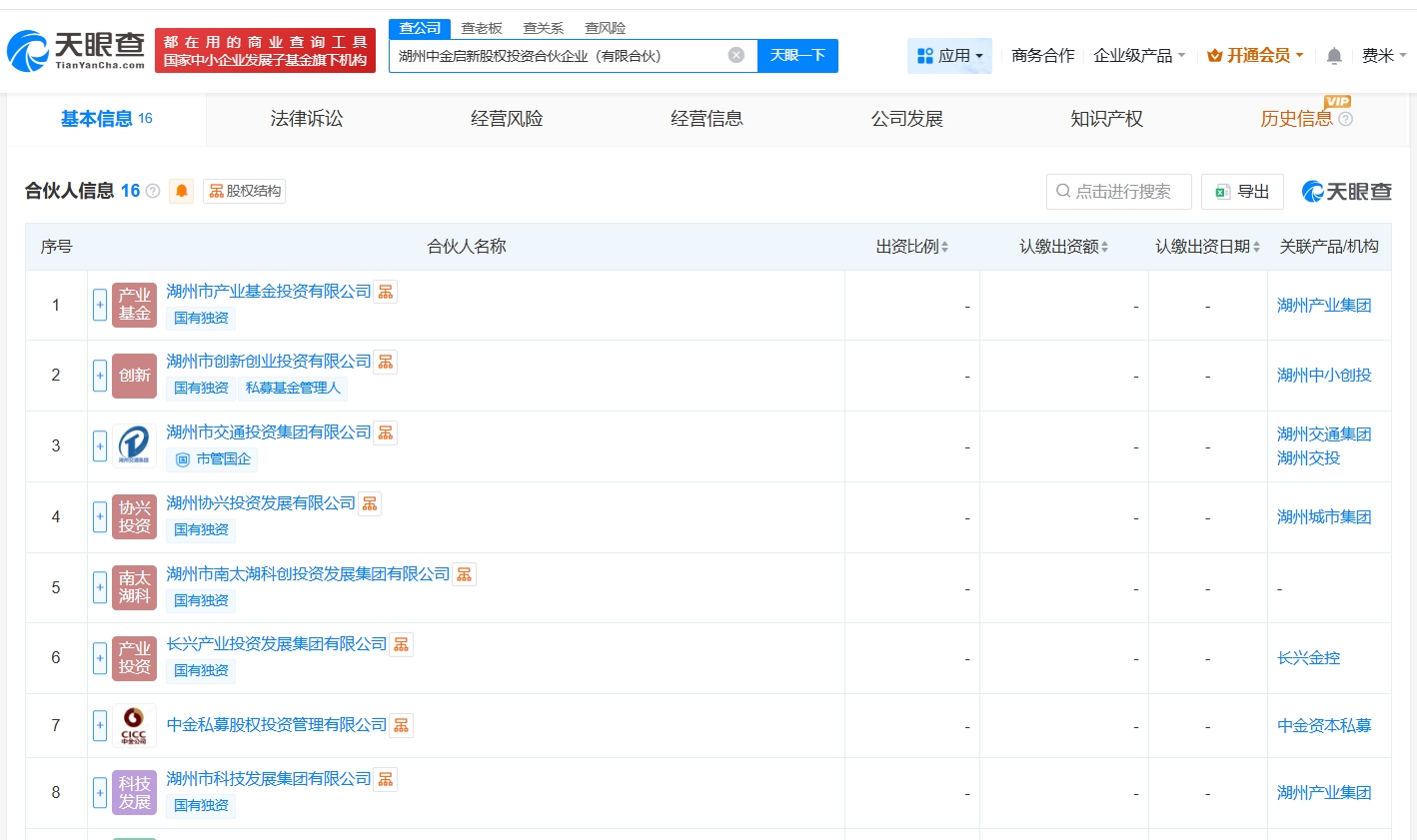Click the 天眼一下 search button

[797, 56]
